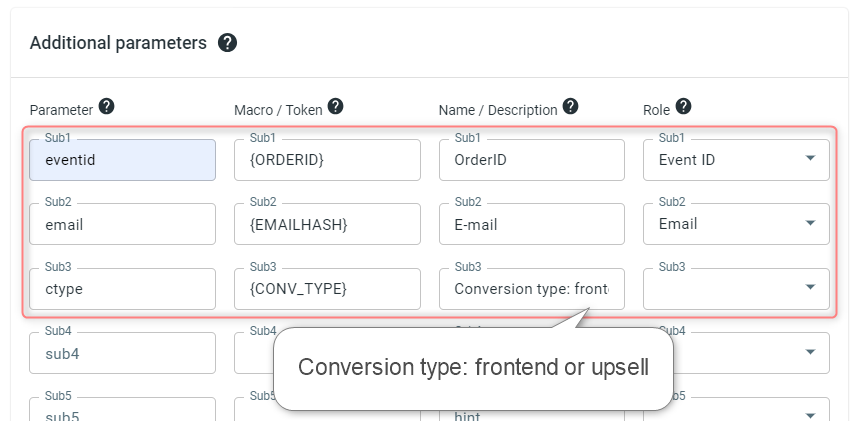Click the {ORDERID} macro token field
The width and height of the screenshot is (855, 421).
tap(327, 160)
